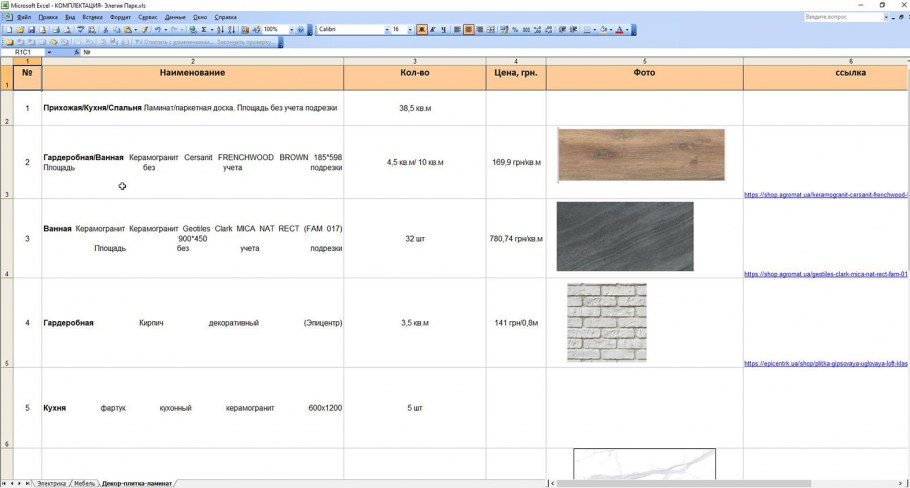Click the Print icon in the standard toolbar
This screenshot has height=488, width=910.
point(56,29)
